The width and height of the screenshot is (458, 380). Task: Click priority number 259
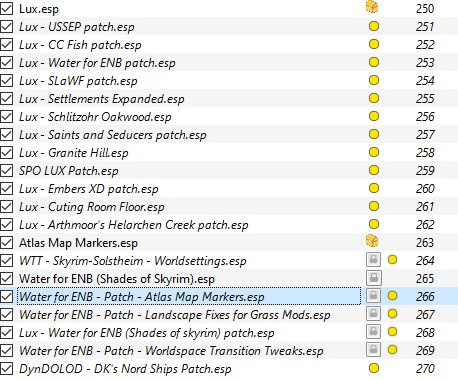425,170
